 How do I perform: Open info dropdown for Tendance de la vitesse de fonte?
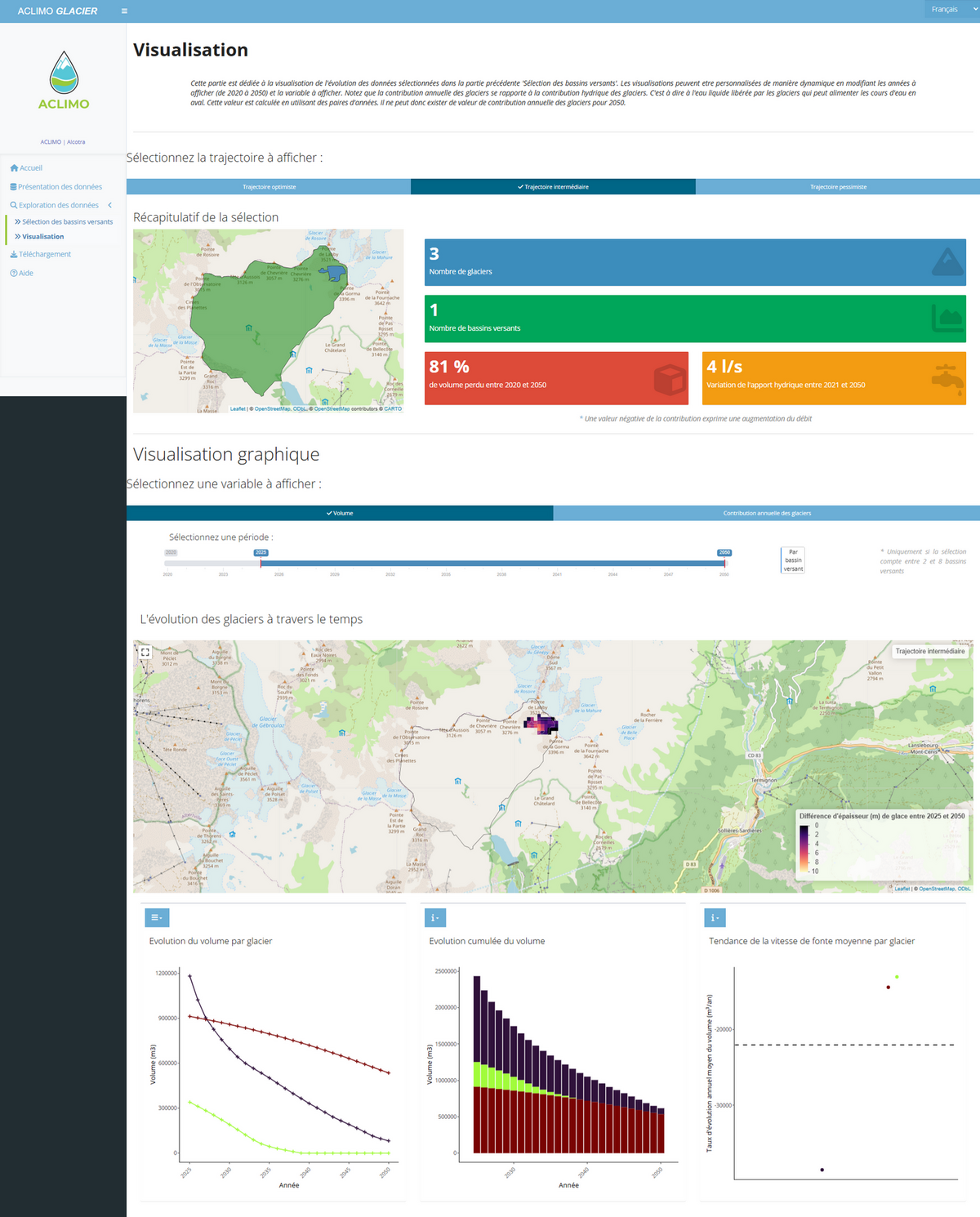click(715, 918)
